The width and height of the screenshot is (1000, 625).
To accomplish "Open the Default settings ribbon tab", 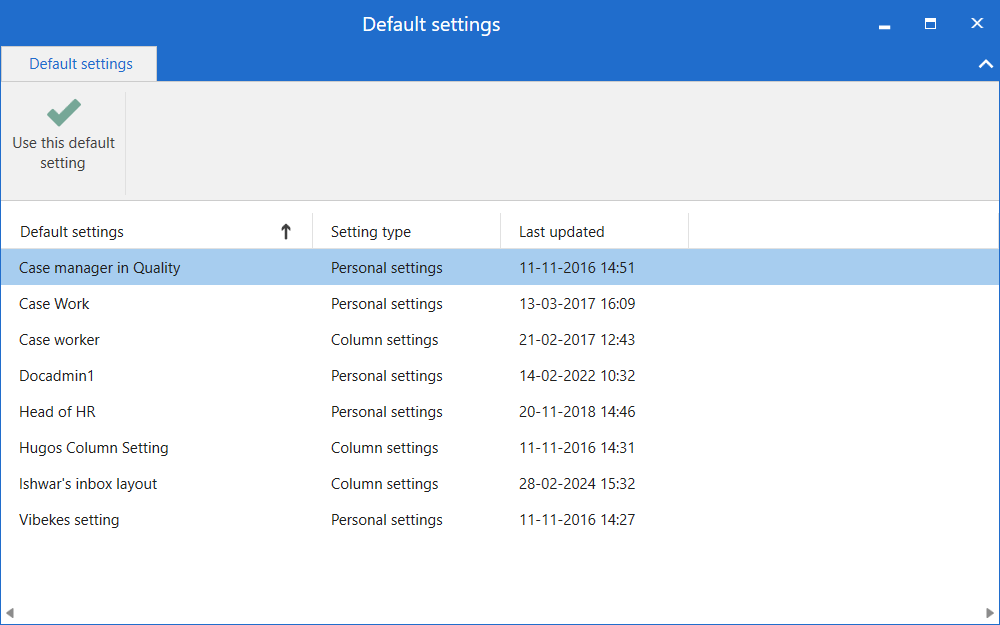I will [80, 64].
